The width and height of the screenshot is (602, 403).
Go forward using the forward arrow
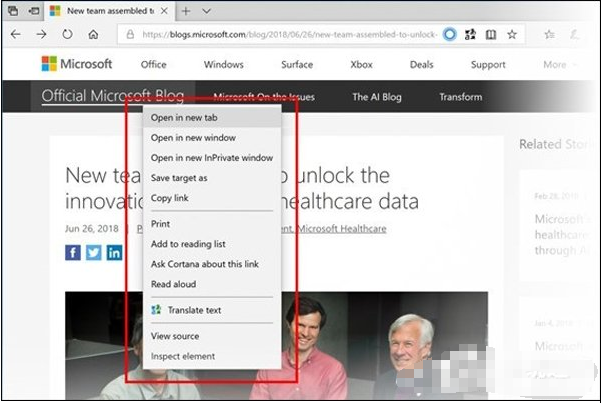tap(41, 35)
